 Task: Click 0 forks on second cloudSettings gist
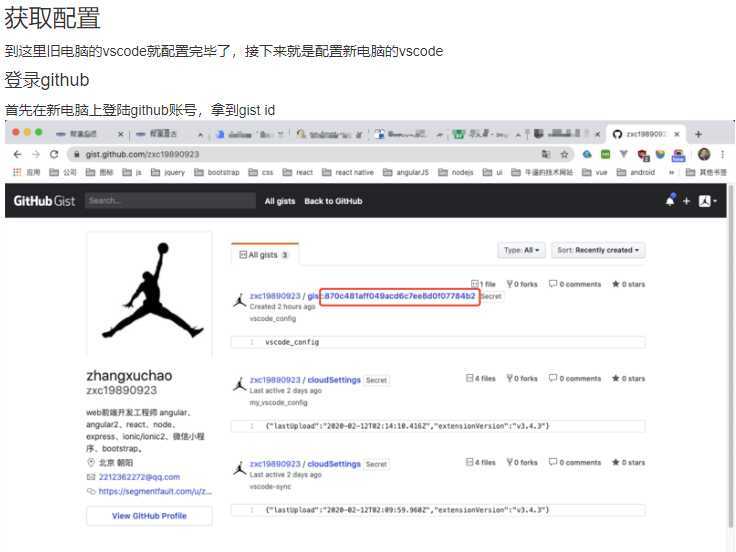tap(522, 462)
